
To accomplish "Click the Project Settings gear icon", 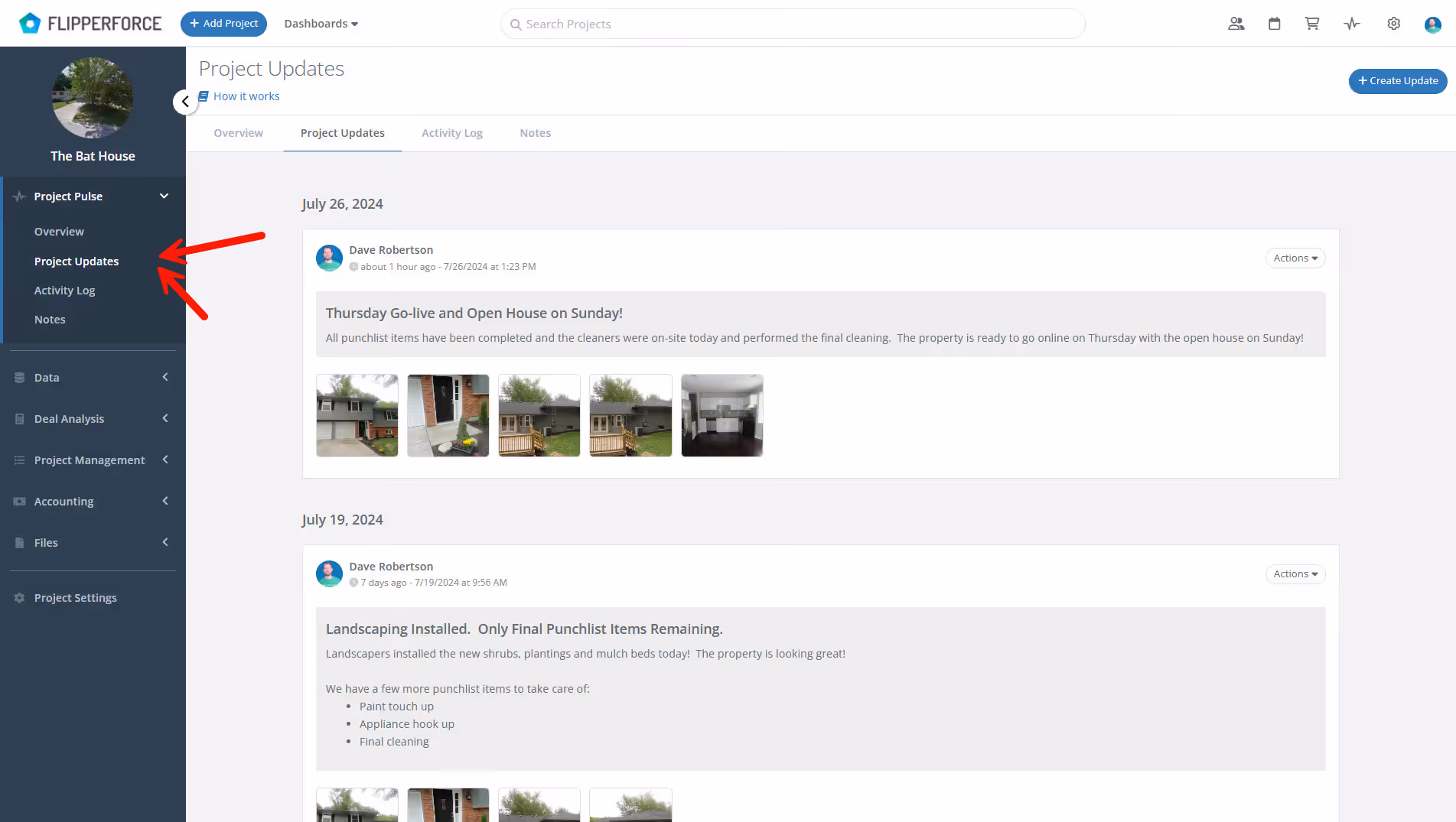I will tap(20, 598).
